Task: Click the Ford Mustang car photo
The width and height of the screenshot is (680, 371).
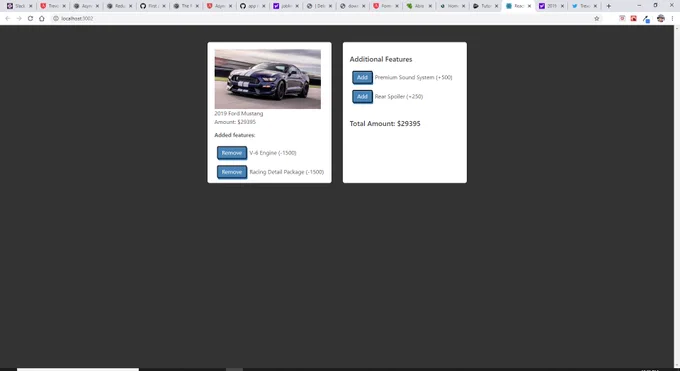Action: point(268,79)
